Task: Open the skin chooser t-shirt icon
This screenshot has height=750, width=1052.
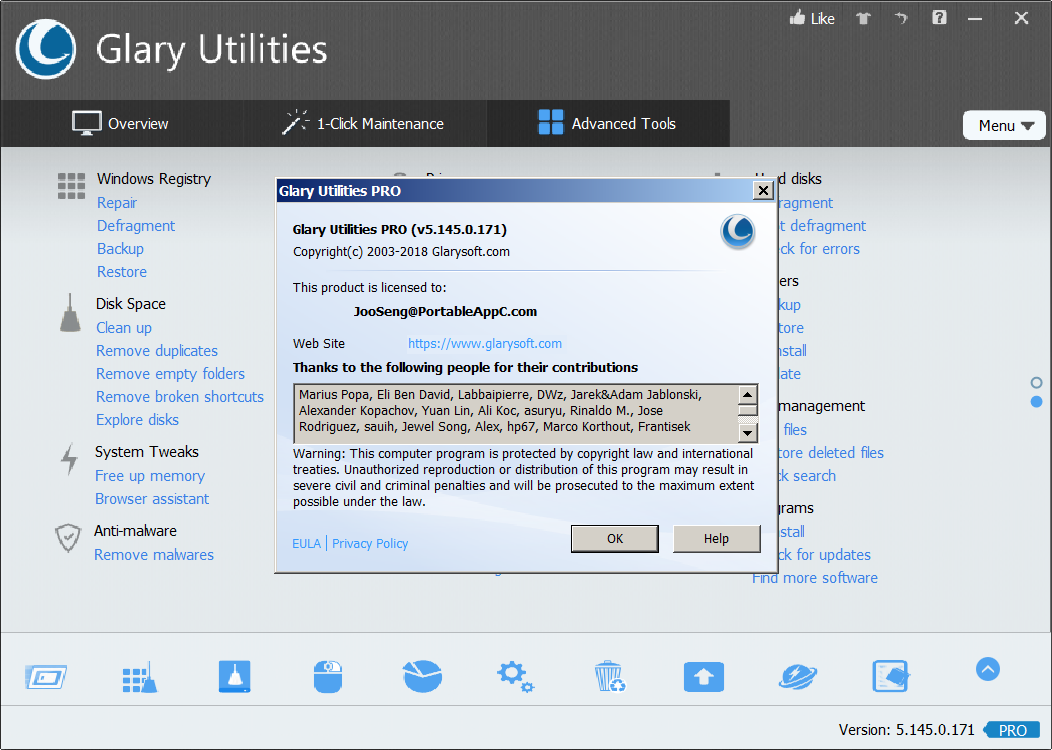Action: (863, 18)
